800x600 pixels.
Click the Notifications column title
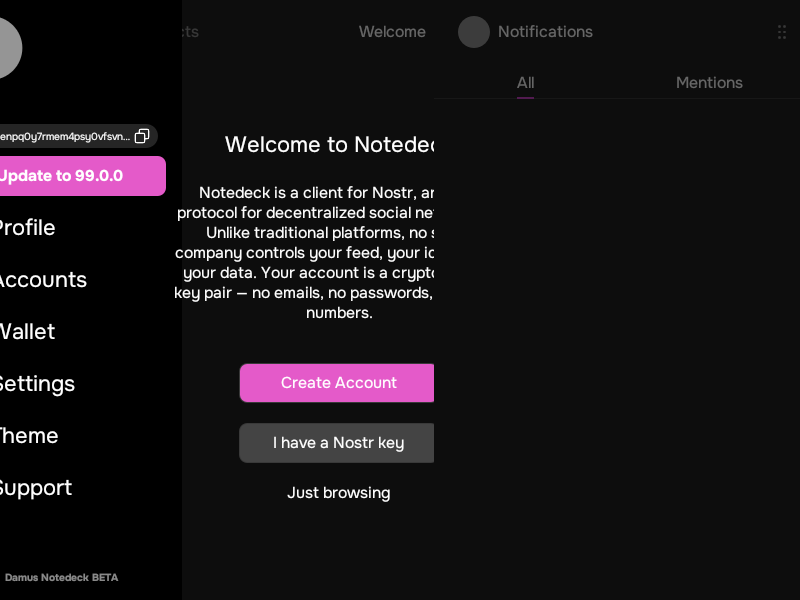545,32
